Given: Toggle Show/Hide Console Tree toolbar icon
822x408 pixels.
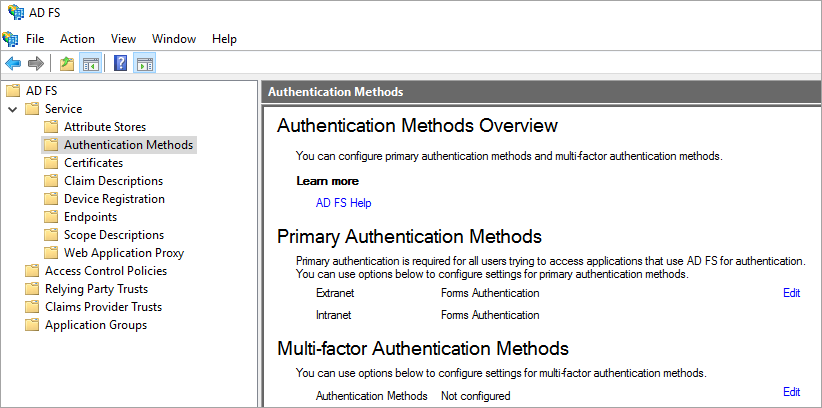Looking at the screenshot, I should point(91,64).
